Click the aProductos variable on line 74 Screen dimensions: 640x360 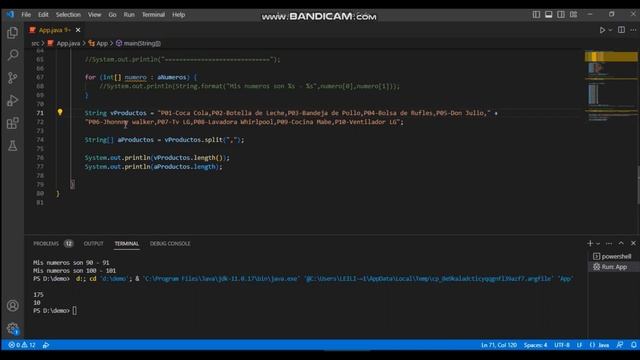click(x=136, y=140)
